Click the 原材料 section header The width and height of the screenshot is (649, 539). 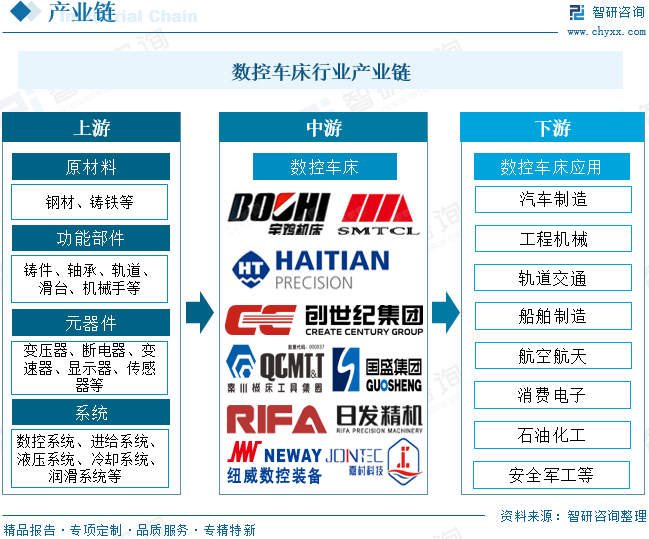click(x=91, y=167)
